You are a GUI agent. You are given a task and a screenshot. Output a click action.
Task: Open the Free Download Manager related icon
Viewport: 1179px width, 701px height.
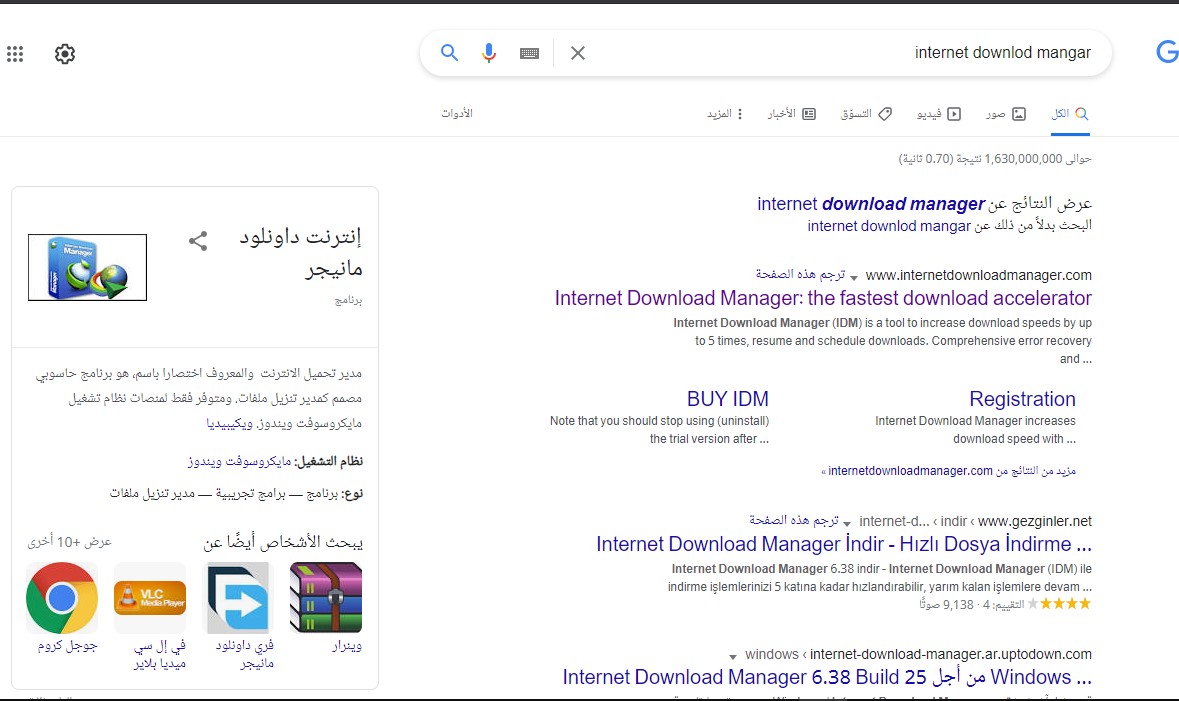pos(238,598)
